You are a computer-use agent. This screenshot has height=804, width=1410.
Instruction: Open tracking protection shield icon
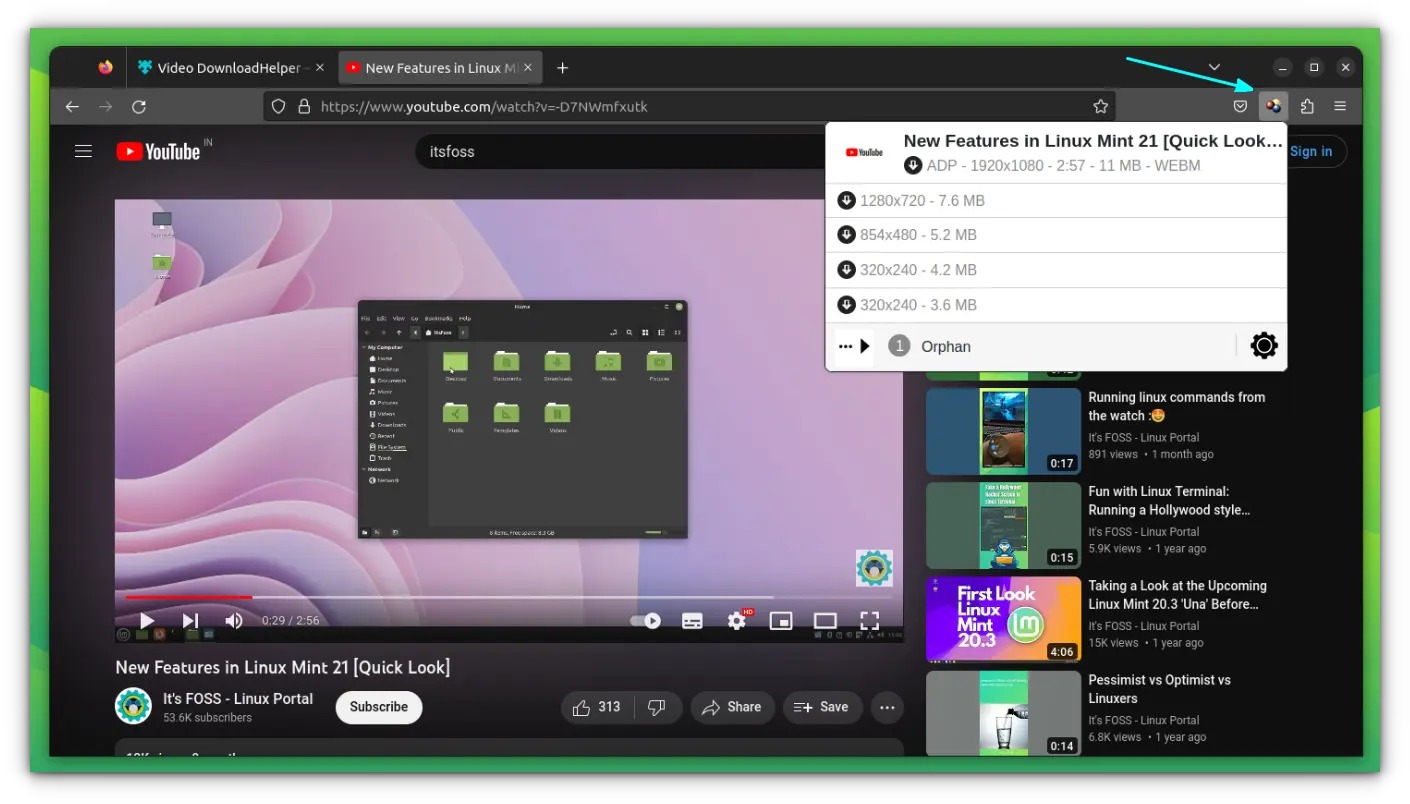coord(279,106)
